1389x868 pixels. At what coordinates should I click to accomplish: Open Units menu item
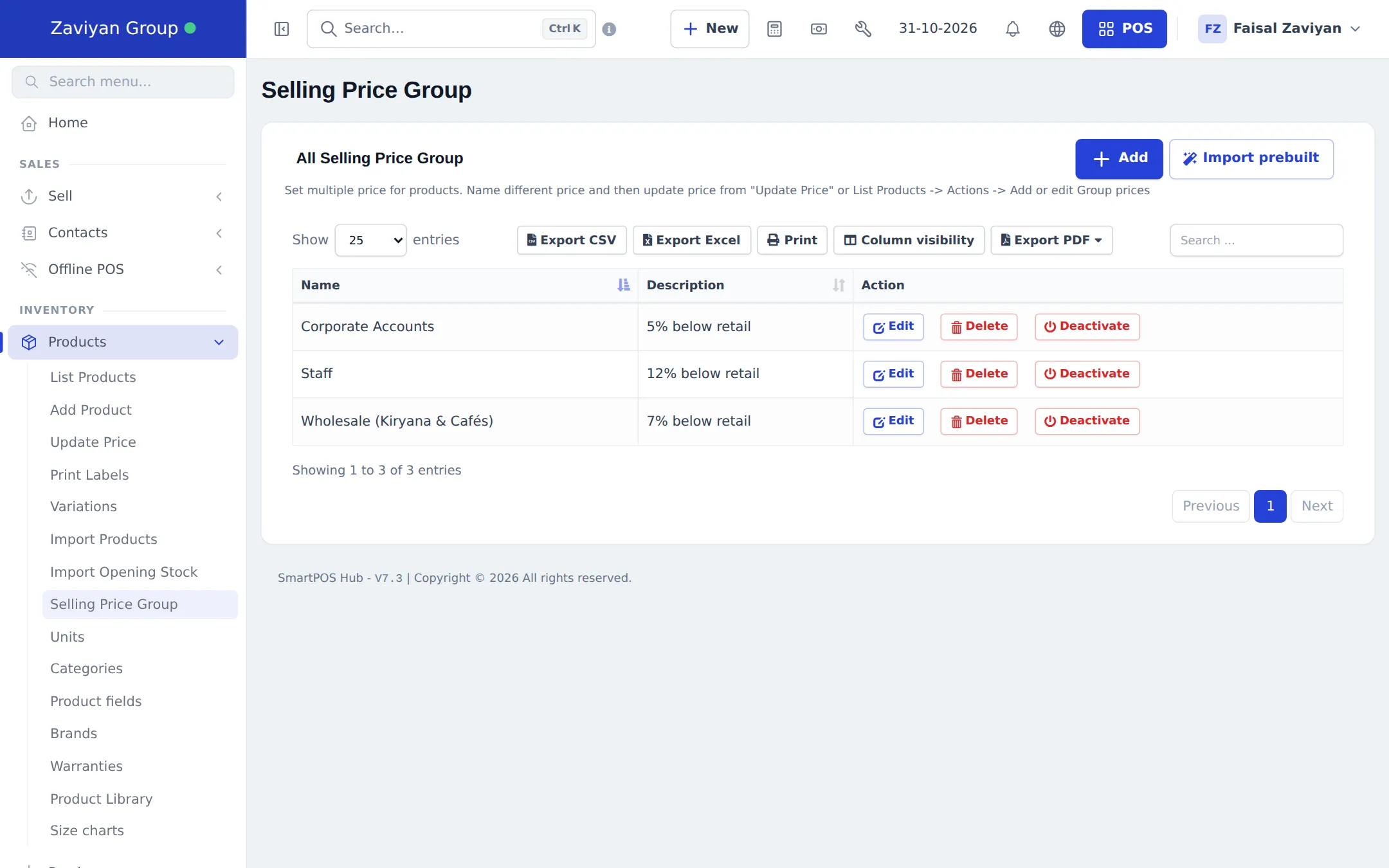[68, 637]
